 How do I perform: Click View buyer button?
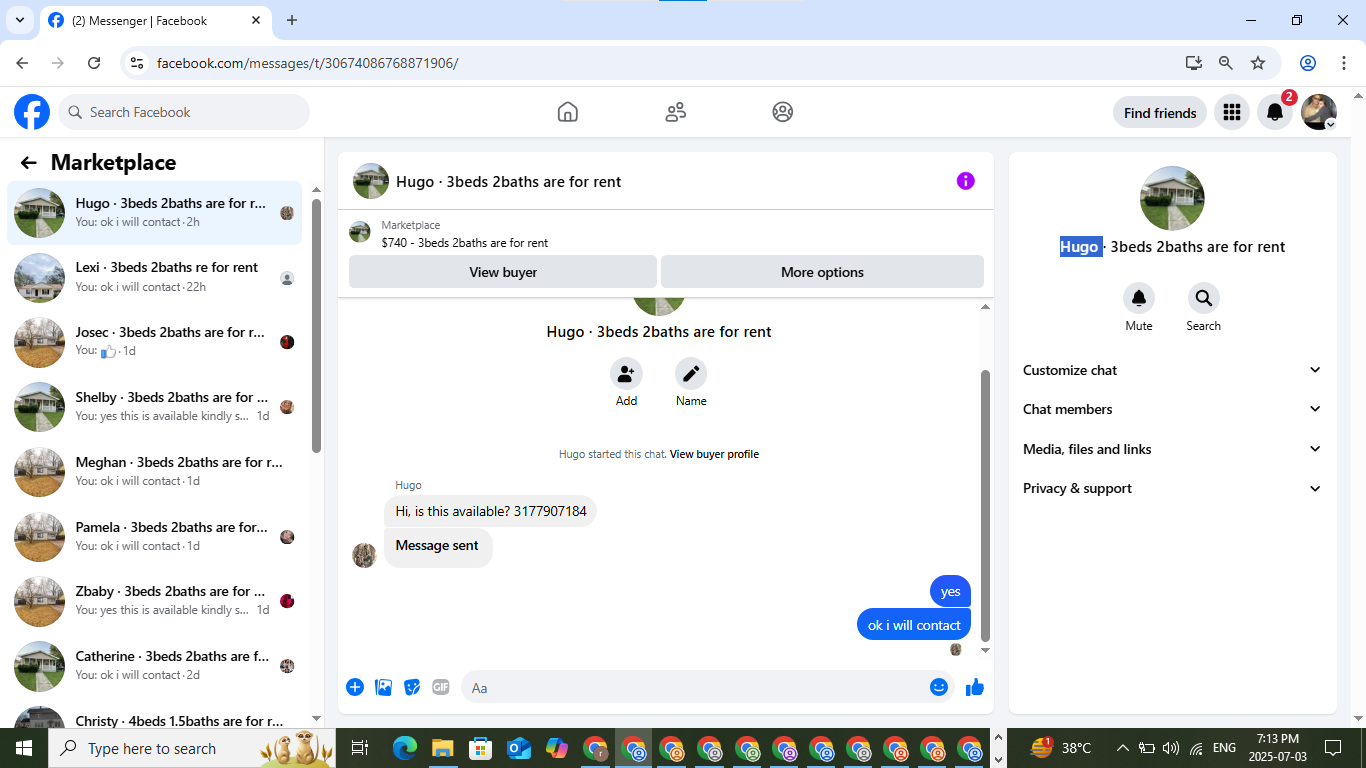pos(503,272)
